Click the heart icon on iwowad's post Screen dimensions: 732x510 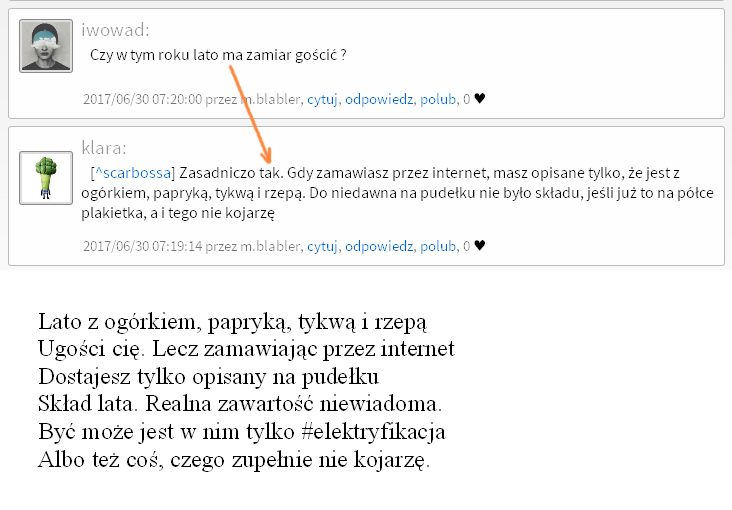tap(479, 99)
